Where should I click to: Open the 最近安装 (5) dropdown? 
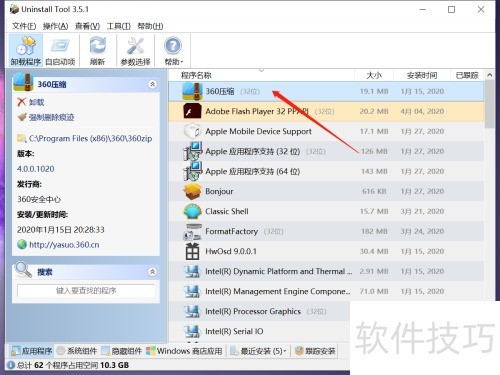pyautogui.click(x=258, y=351)
